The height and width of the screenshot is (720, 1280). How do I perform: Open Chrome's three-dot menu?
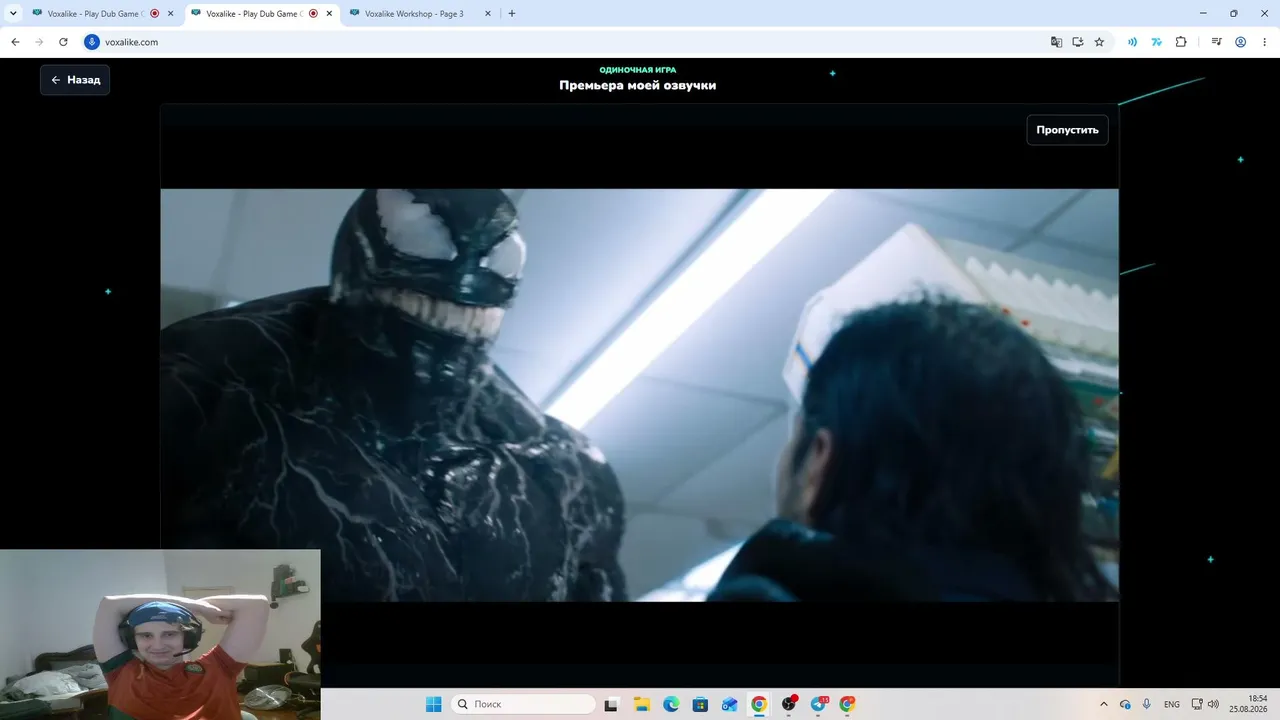(x=1263, y=42)
